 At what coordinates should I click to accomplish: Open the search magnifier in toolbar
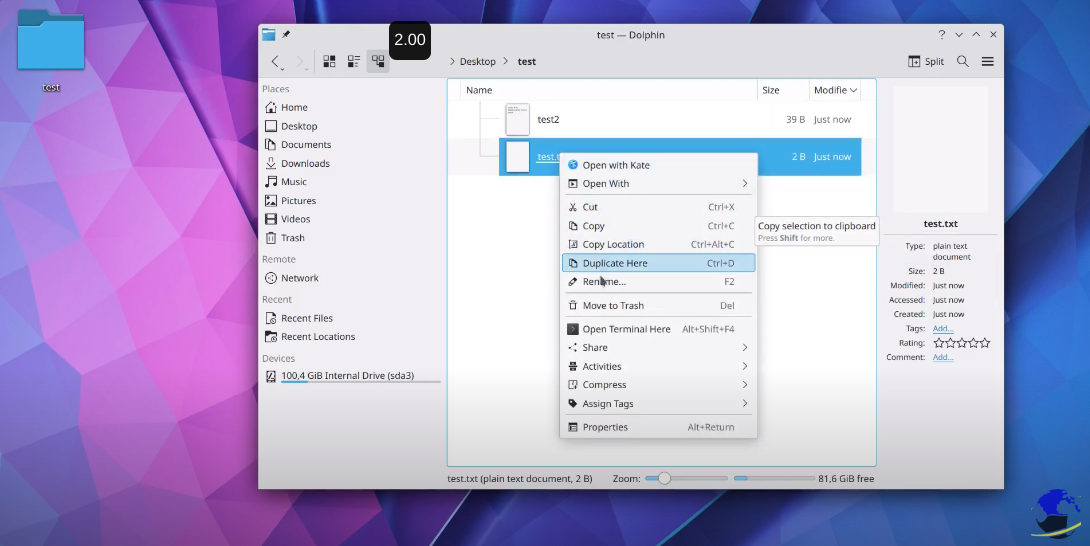point(962,62)
